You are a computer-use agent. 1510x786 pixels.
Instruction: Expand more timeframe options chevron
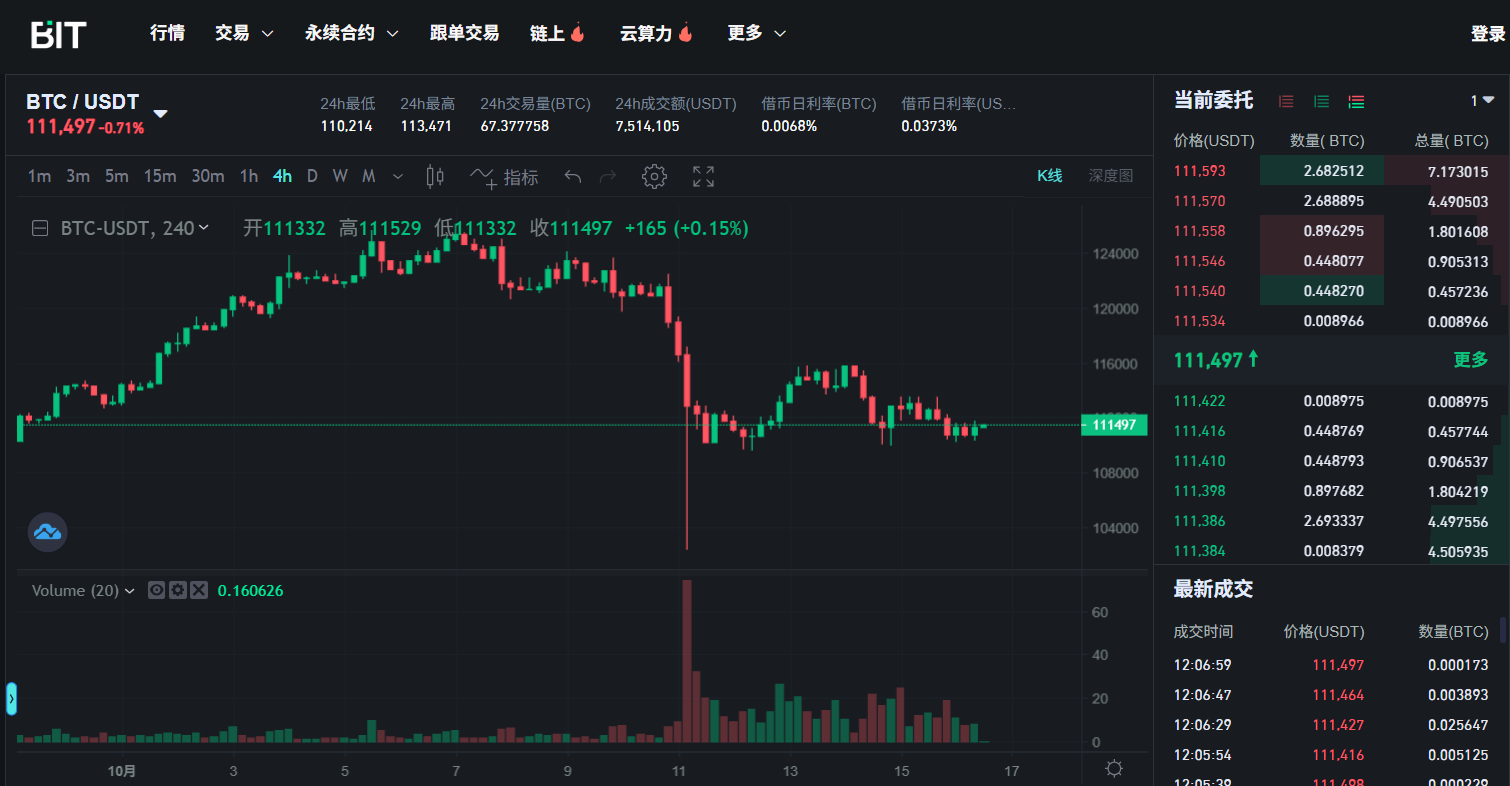click(398, 177)
